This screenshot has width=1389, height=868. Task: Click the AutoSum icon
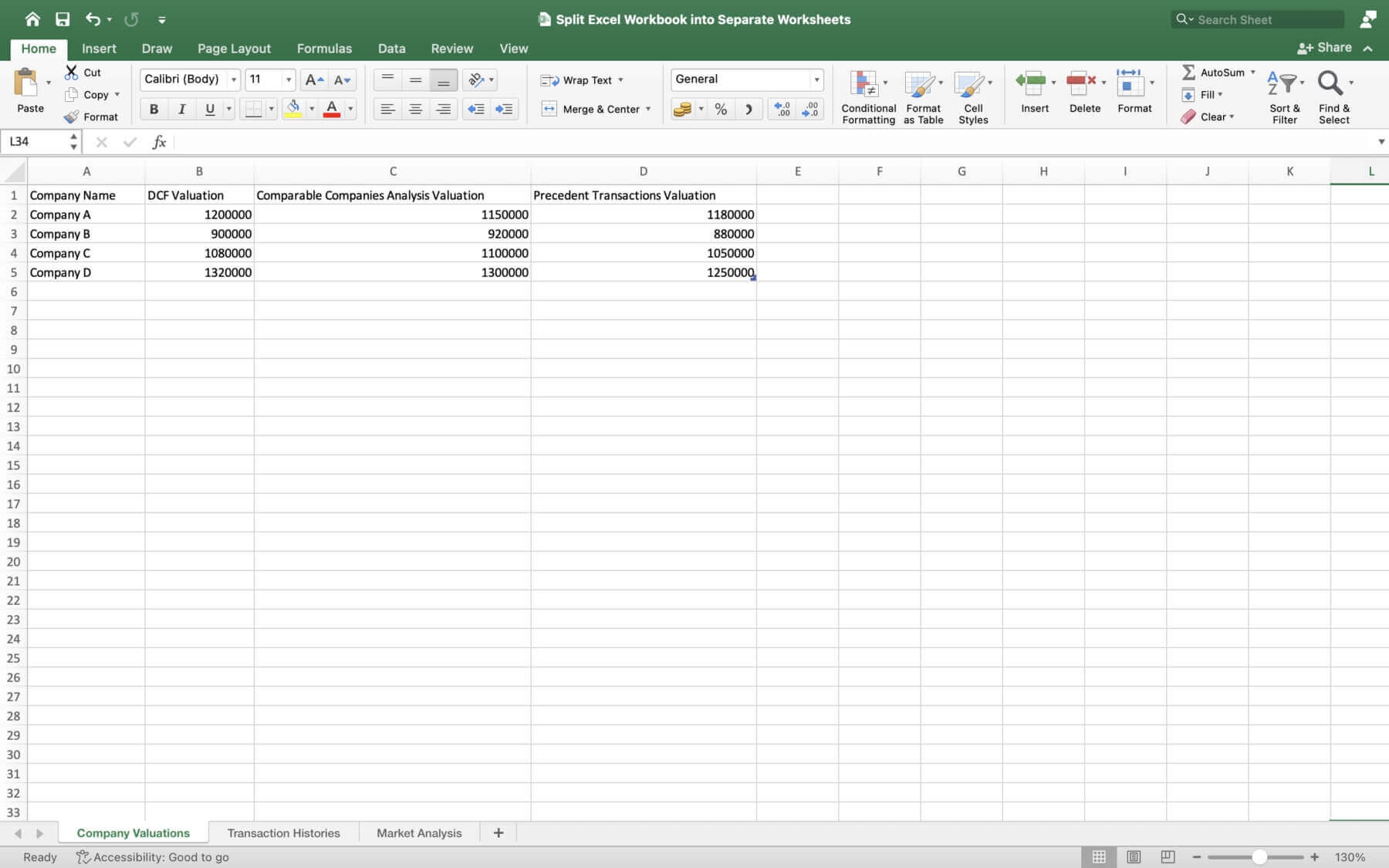click(1190, 72)
